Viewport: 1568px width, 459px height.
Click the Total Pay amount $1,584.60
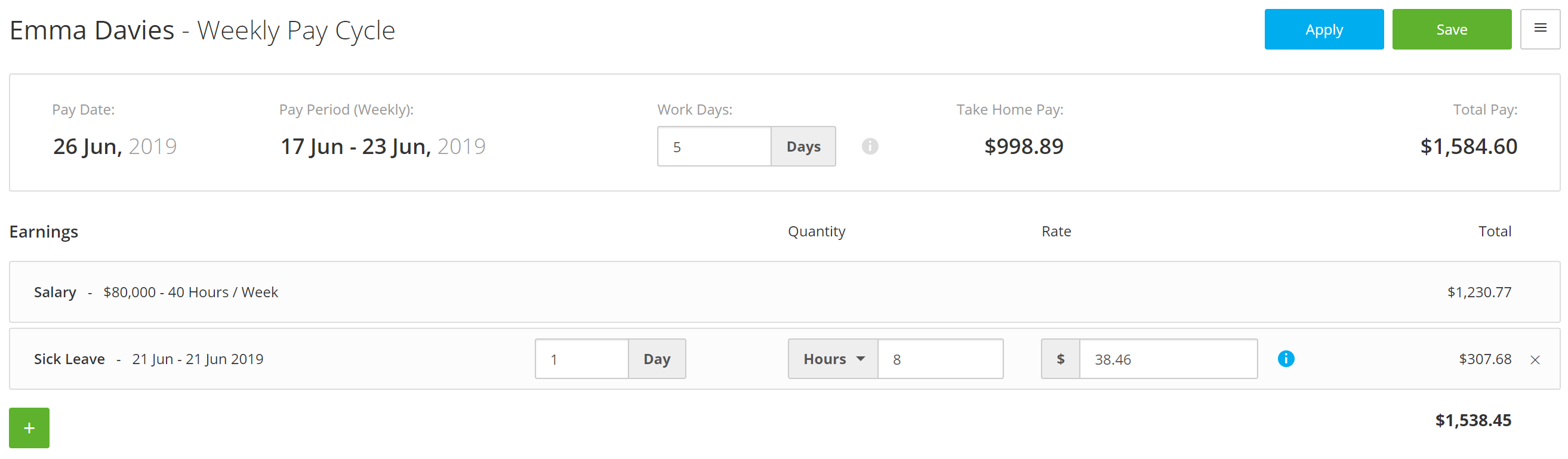click(1468, 146)
